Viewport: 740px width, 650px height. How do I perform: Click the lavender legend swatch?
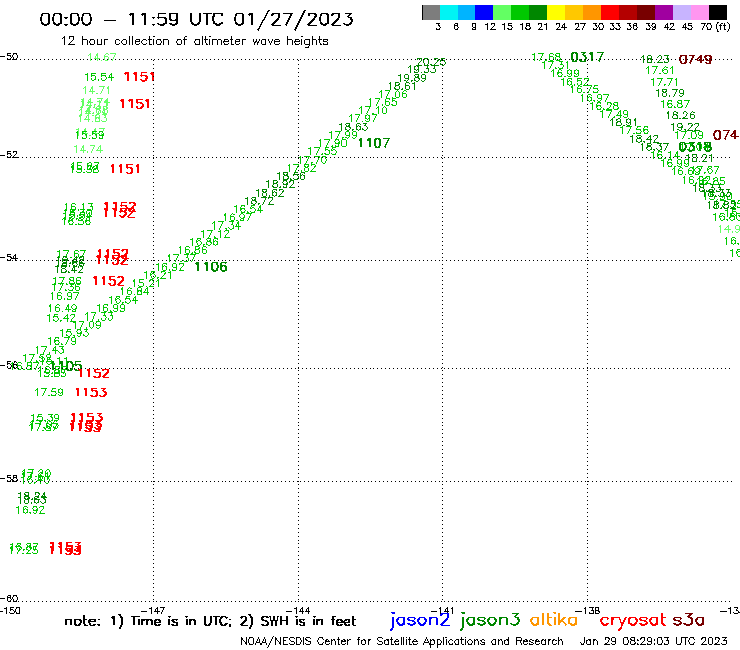(681, 12)
